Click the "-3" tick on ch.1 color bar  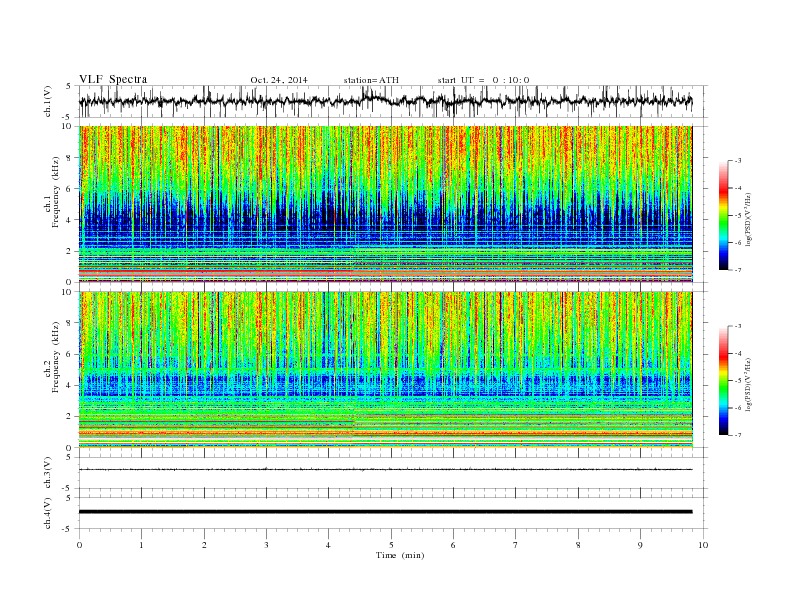pyautogui.click(x=737, y=161)
